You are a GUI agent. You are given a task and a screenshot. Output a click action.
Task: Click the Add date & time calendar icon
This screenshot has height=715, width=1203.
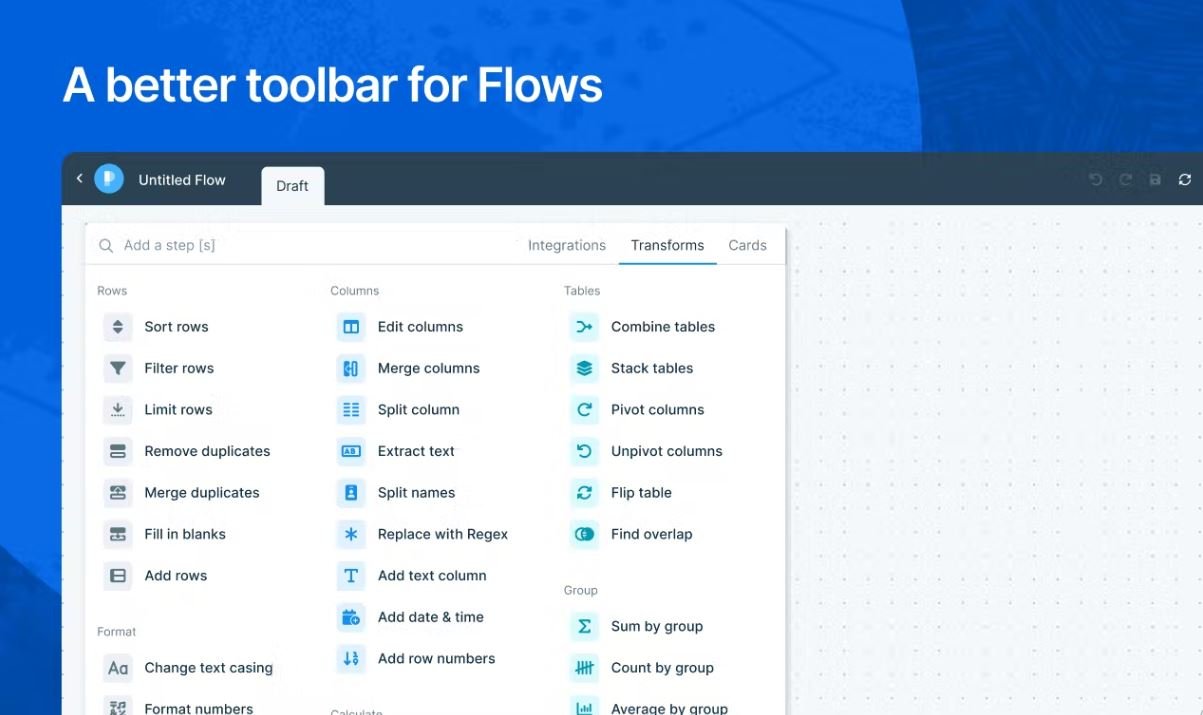point(351,617)
